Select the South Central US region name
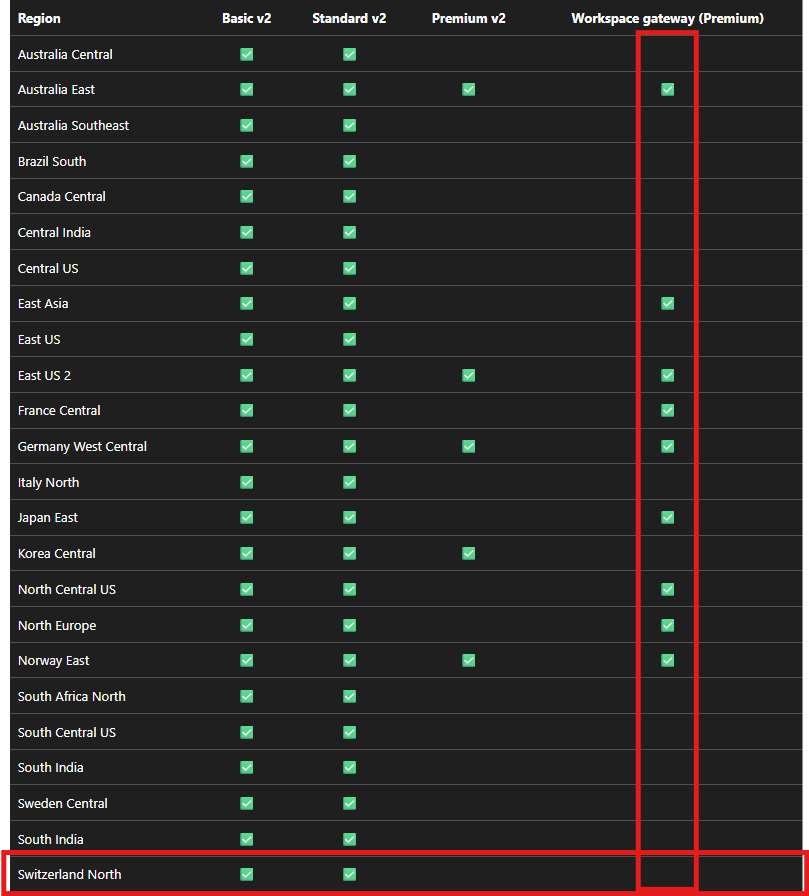809x896 pixels. (67, 732)
